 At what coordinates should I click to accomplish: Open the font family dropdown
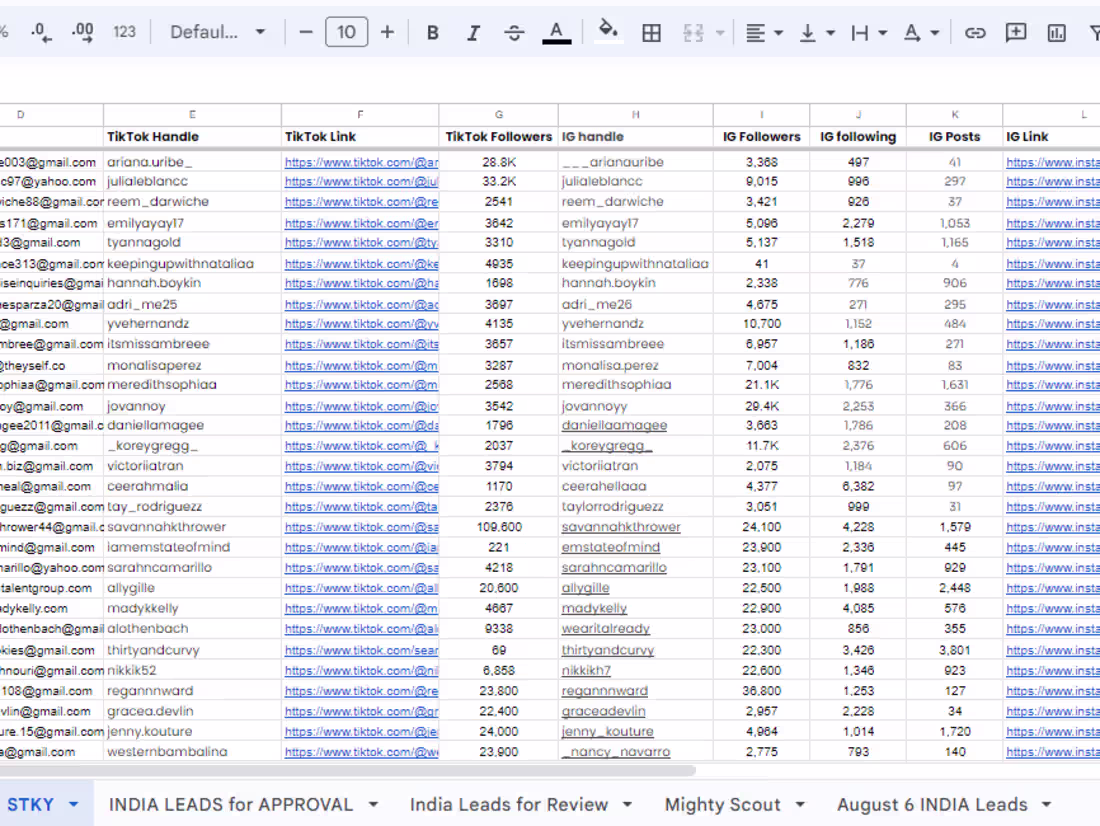pos(217,32)
